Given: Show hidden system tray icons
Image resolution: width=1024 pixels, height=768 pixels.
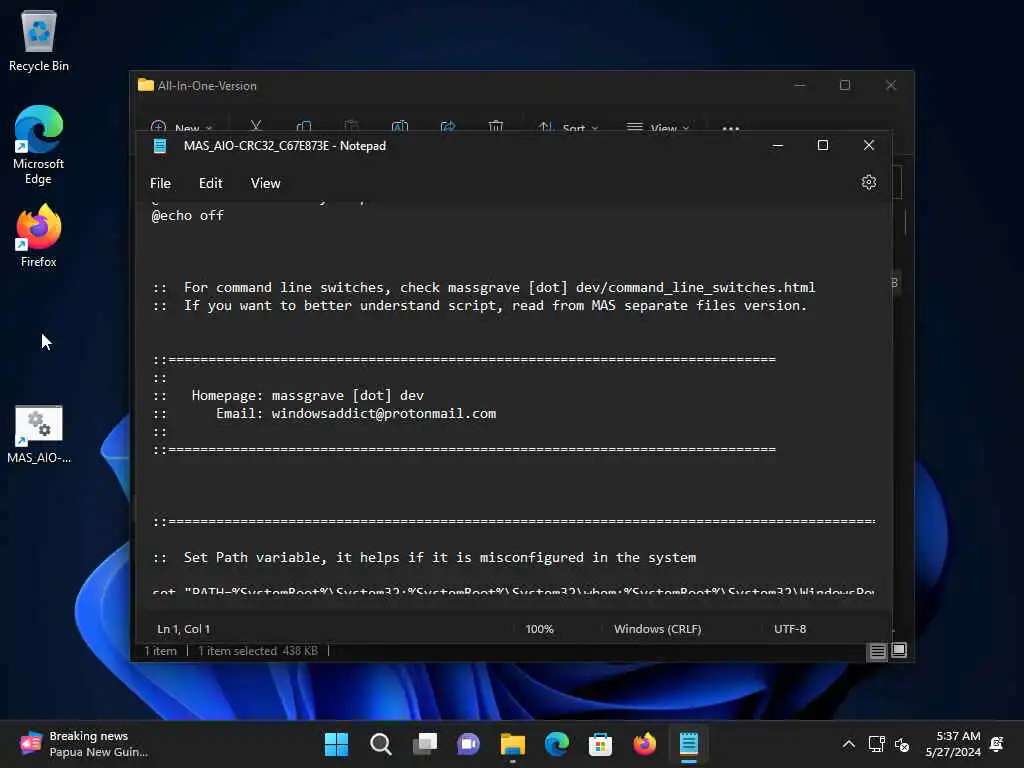Looking at the screenshot, I should 848,744.
